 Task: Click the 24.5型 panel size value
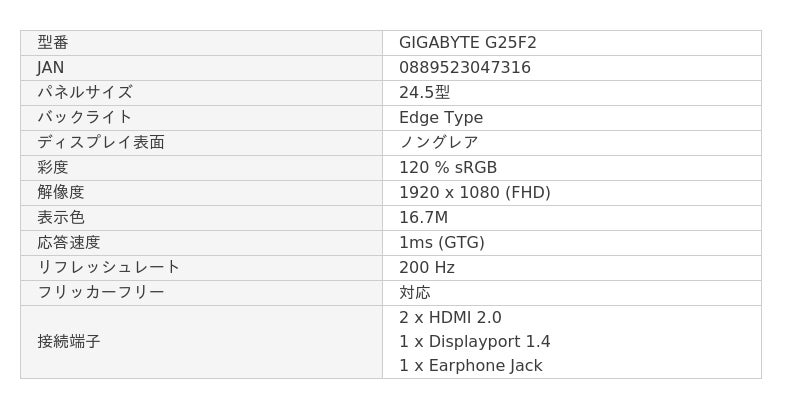(x=424, y=93)
